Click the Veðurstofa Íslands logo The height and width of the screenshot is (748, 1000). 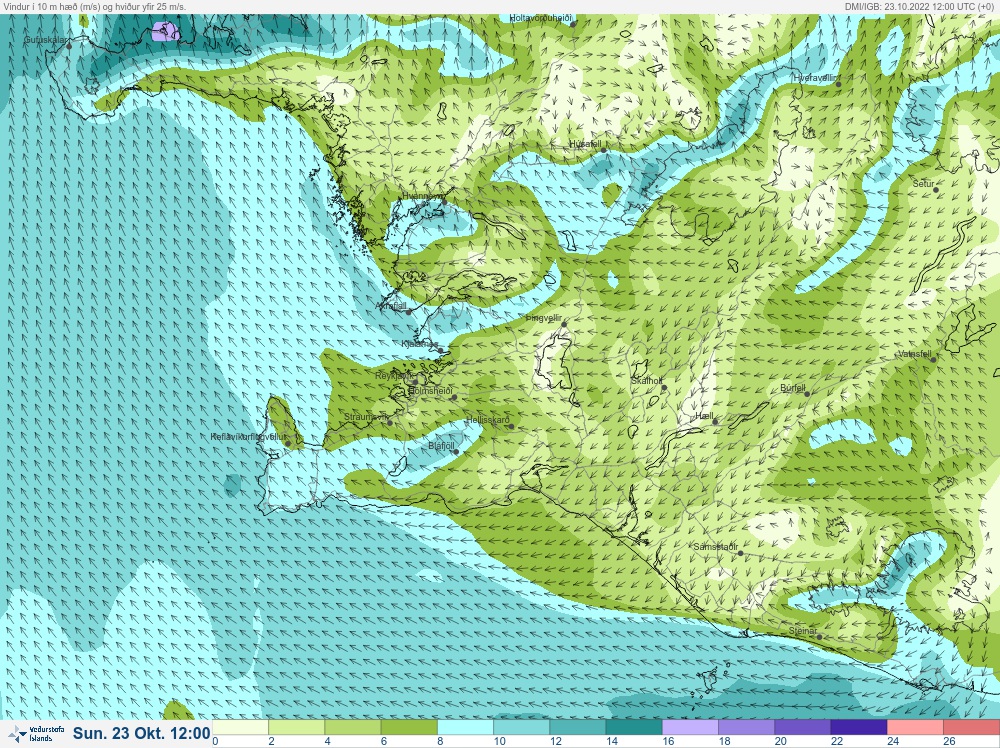[36, 734]
